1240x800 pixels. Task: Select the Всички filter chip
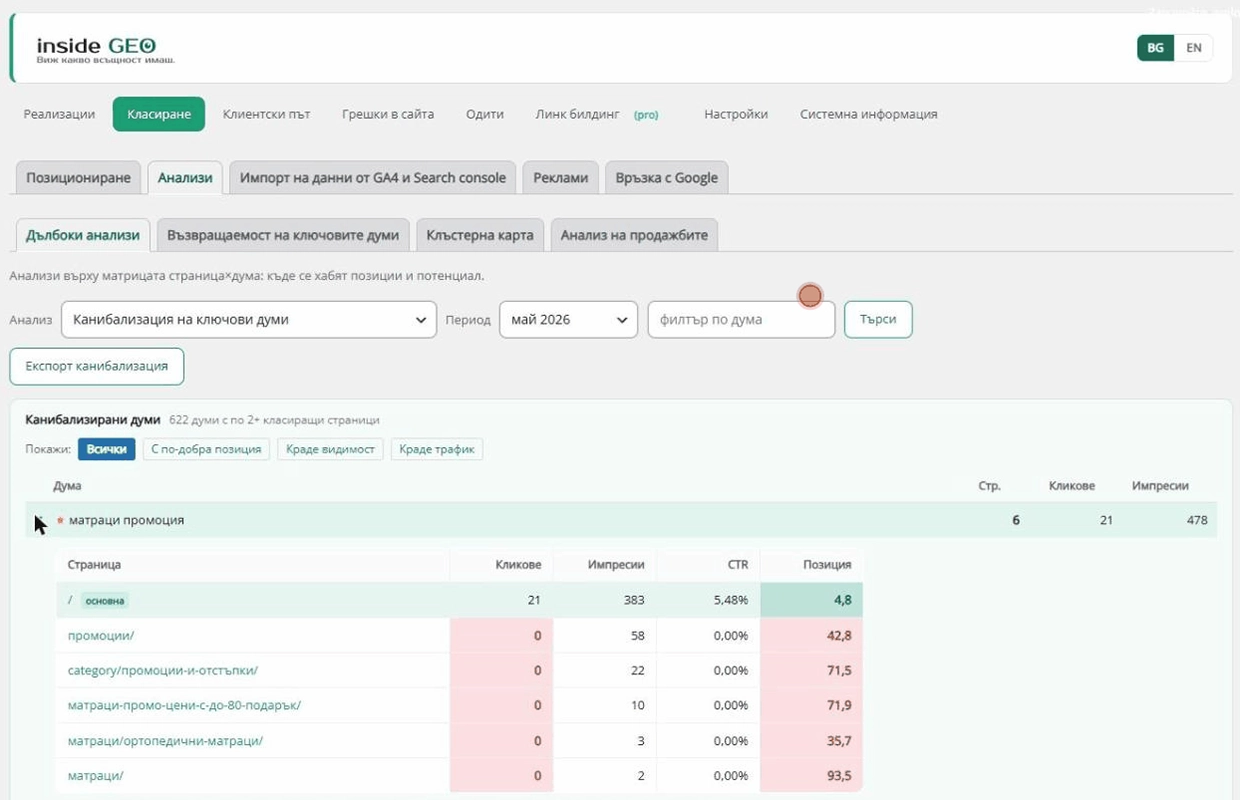(106, 449)
